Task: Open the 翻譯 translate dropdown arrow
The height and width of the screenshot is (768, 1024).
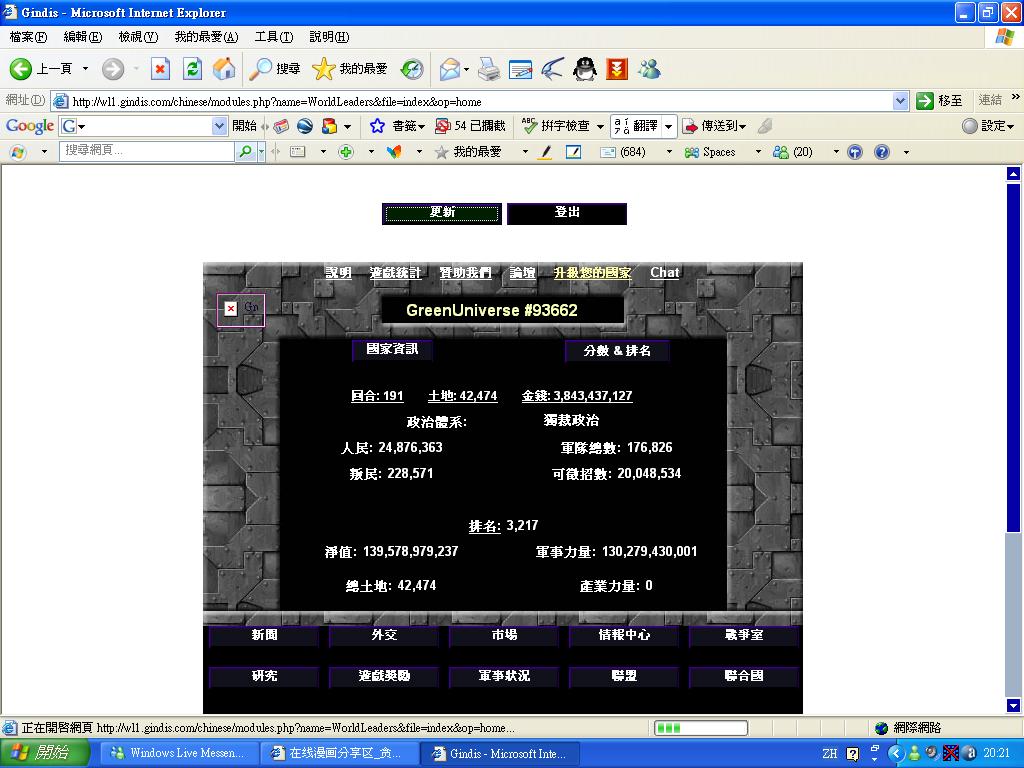Action: [669, 126]
